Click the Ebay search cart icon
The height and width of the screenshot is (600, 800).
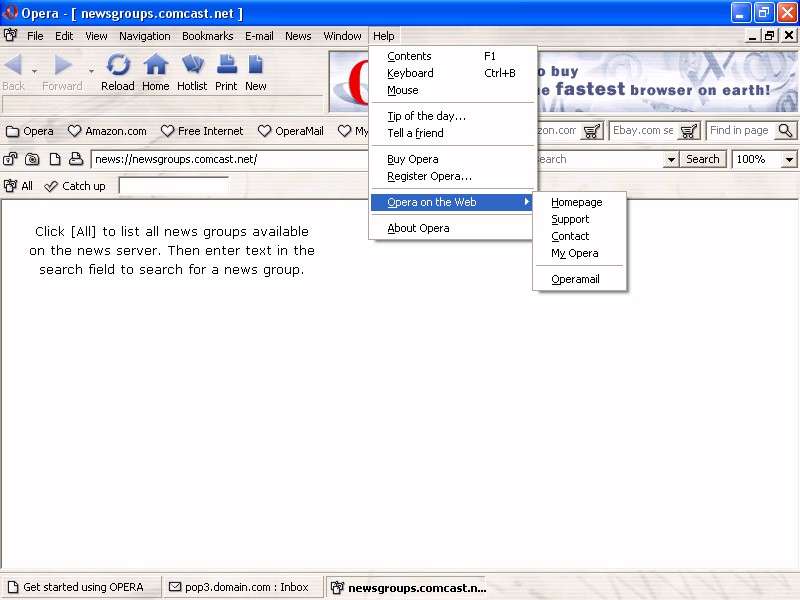pyautogui.click(x=689, y=131)
